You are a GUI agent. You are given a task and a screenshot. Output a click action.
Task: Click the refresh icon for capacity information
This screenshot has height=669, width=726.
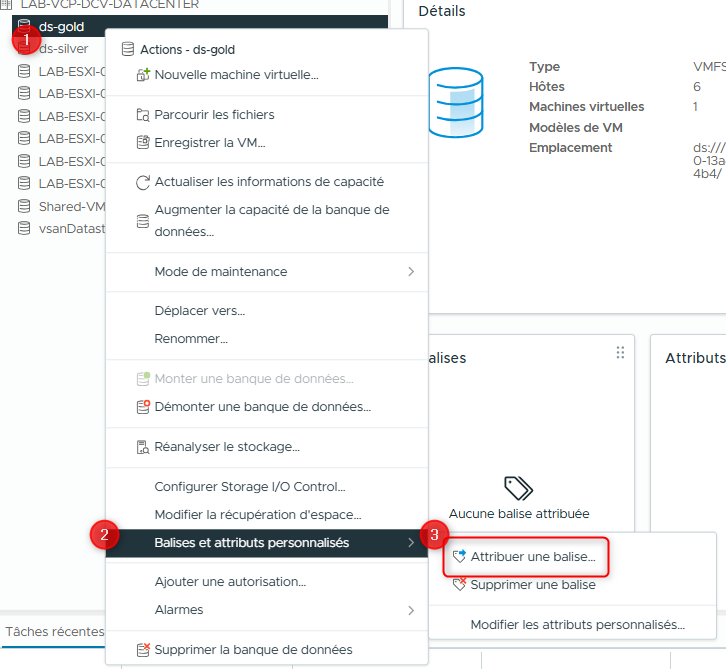pos(143,182)
